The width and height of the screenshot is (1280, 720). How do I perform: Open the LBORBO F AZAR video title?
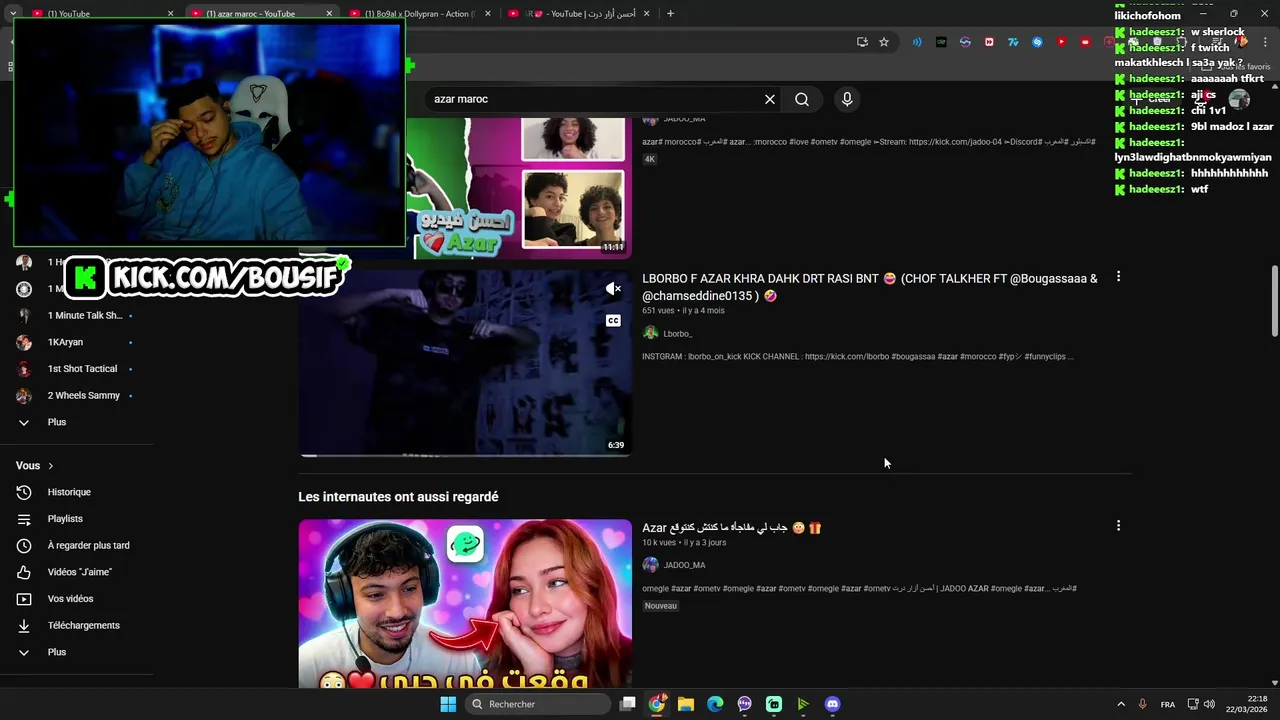tap(870, 287)
